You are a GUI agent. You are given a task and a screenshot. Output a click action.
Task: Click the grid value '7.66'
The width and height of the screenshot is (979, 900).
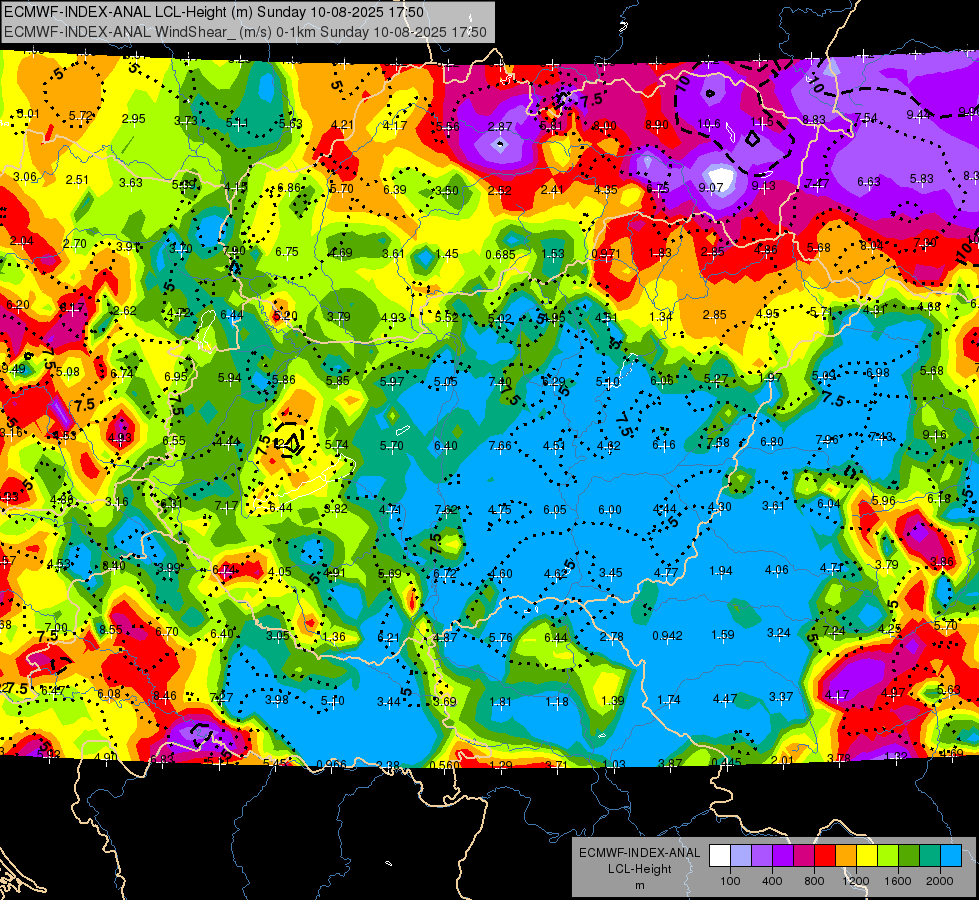coord(500,445)
